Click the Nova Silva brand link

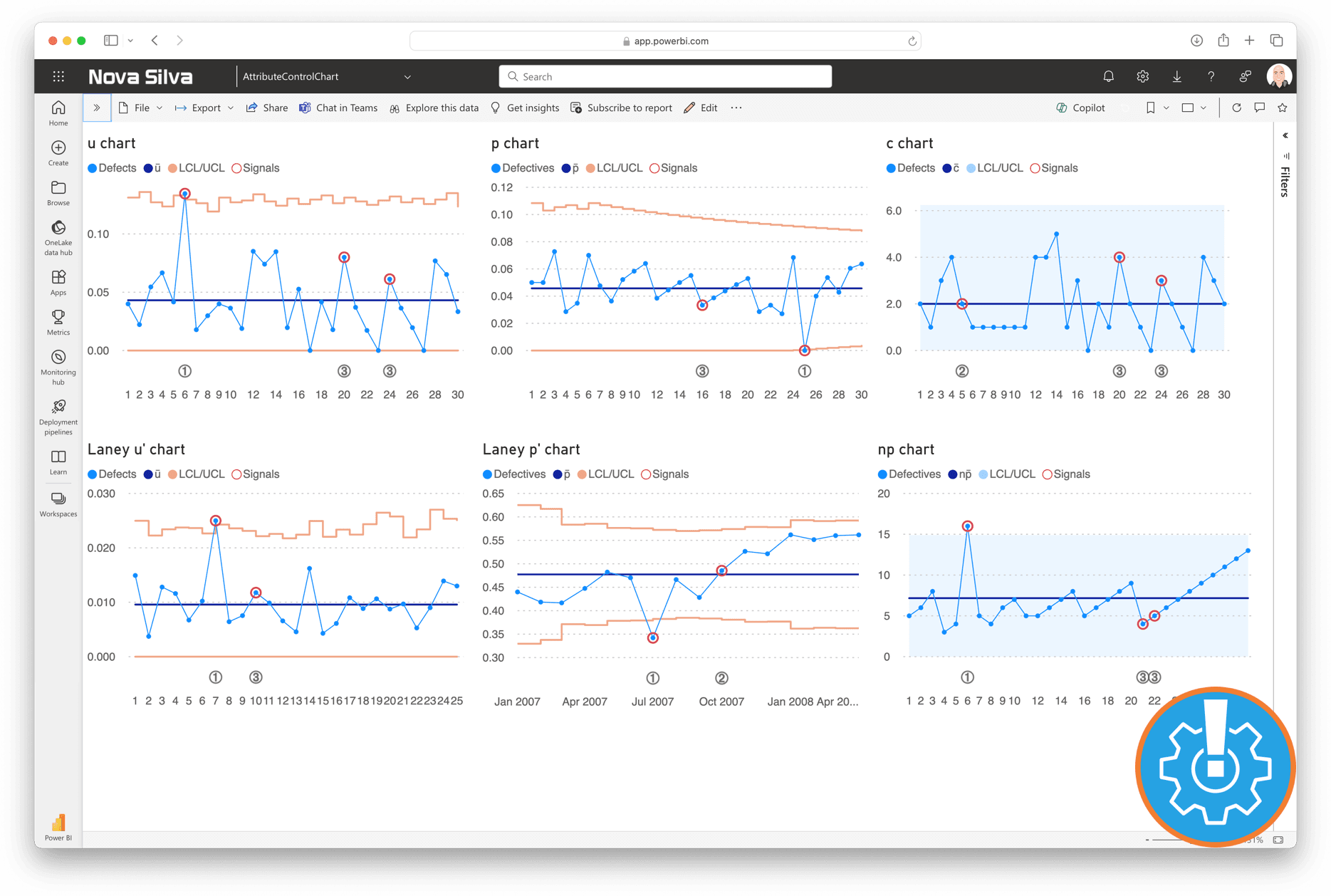pos(140,76)
